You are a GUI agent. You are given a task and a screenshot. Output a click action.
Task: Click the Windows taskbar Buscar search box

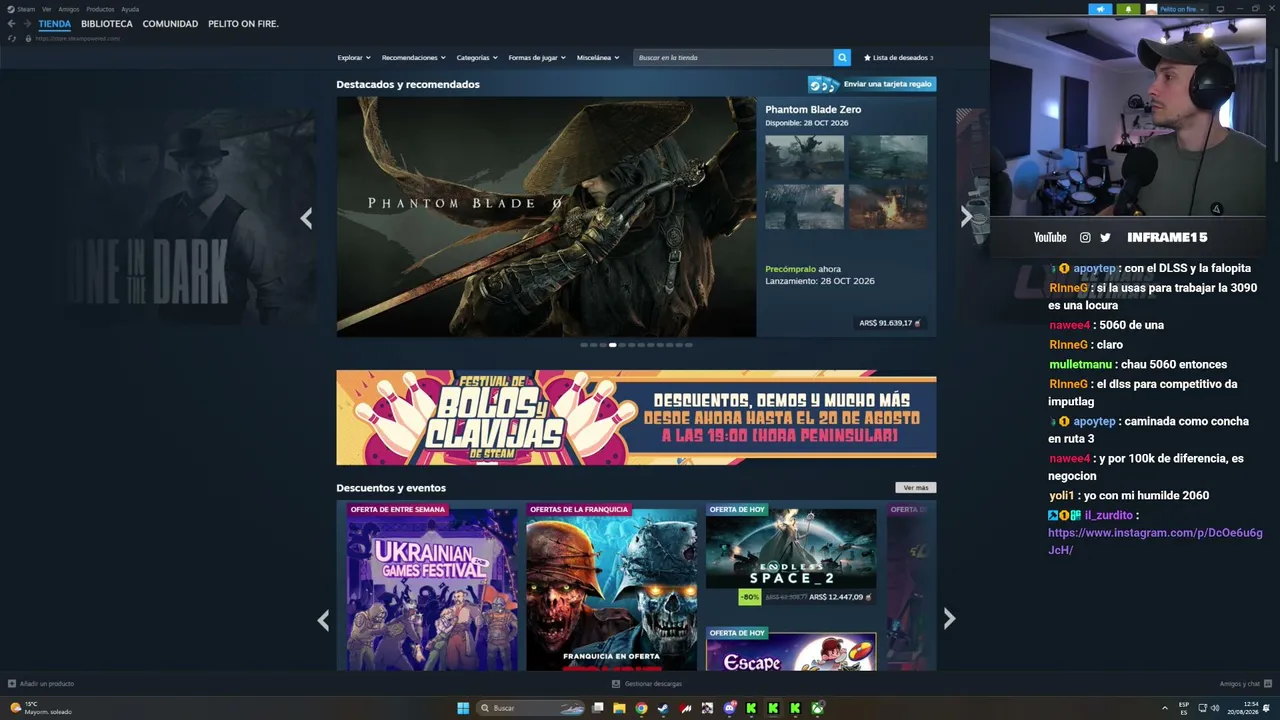pos(530,708)
